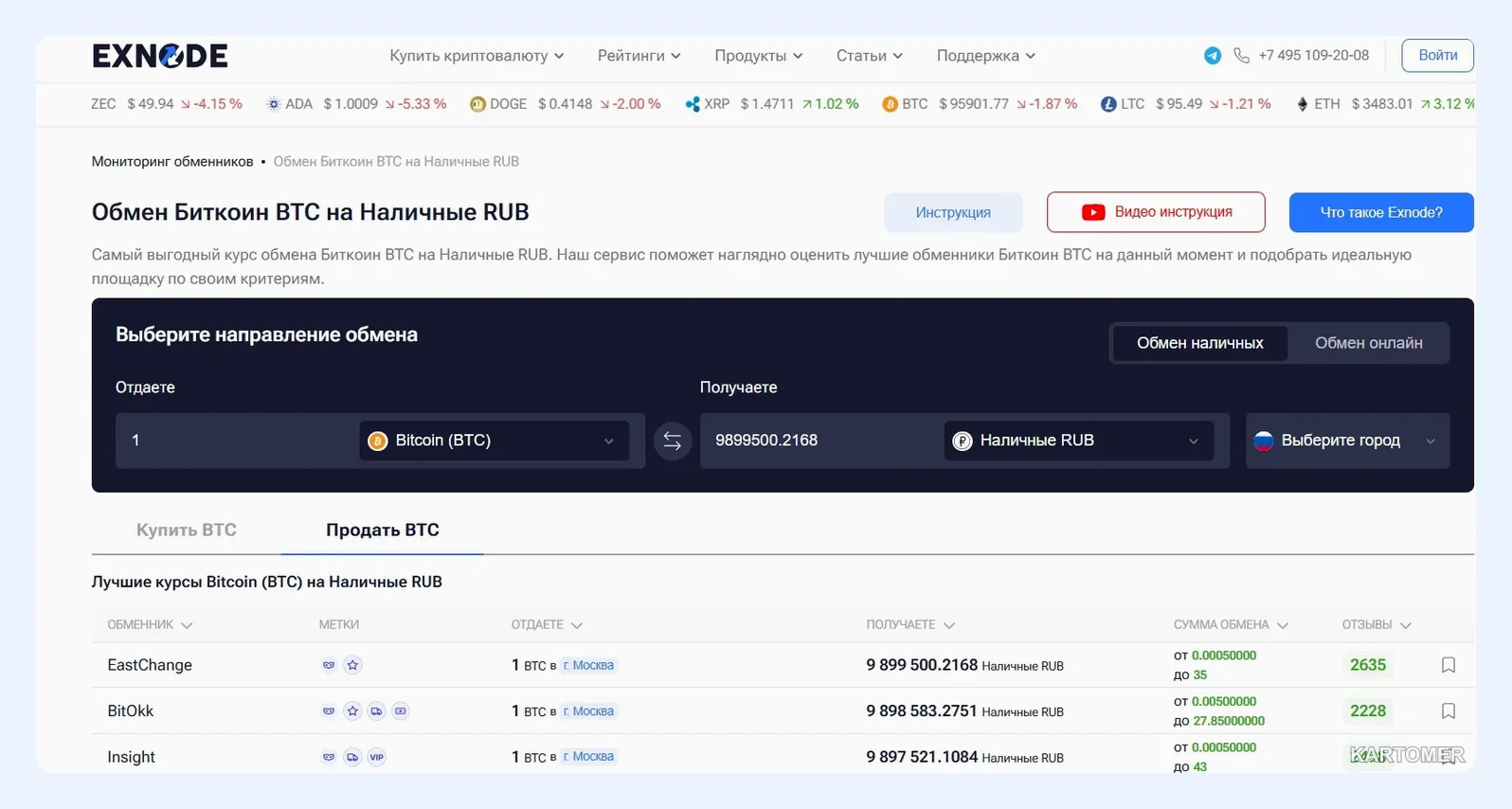This screenshot has width=1512, height=809.
Task: Open the Выберите город dropdown
Action: 1347,440
